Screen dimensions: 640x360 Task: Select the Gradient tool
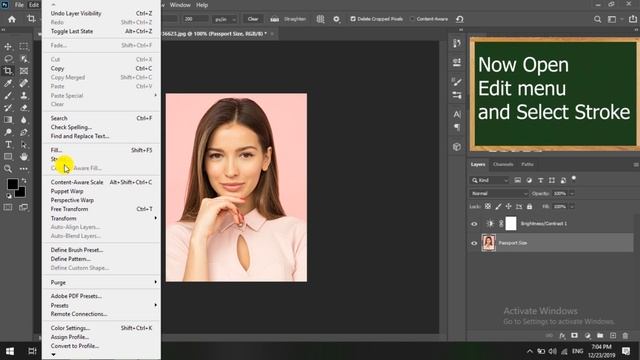click(8, 120)
